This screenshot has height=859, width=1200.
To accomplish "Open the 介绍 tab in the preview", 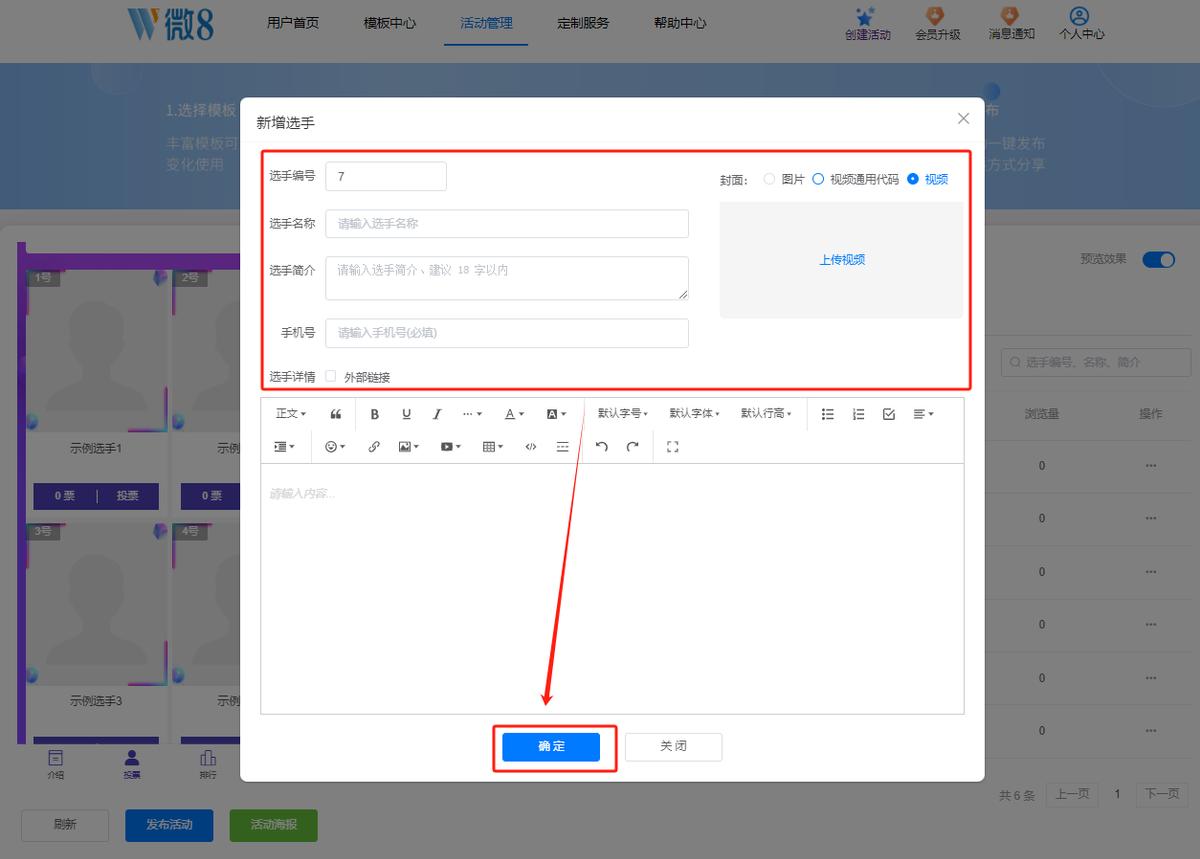I will pos(56,764).
